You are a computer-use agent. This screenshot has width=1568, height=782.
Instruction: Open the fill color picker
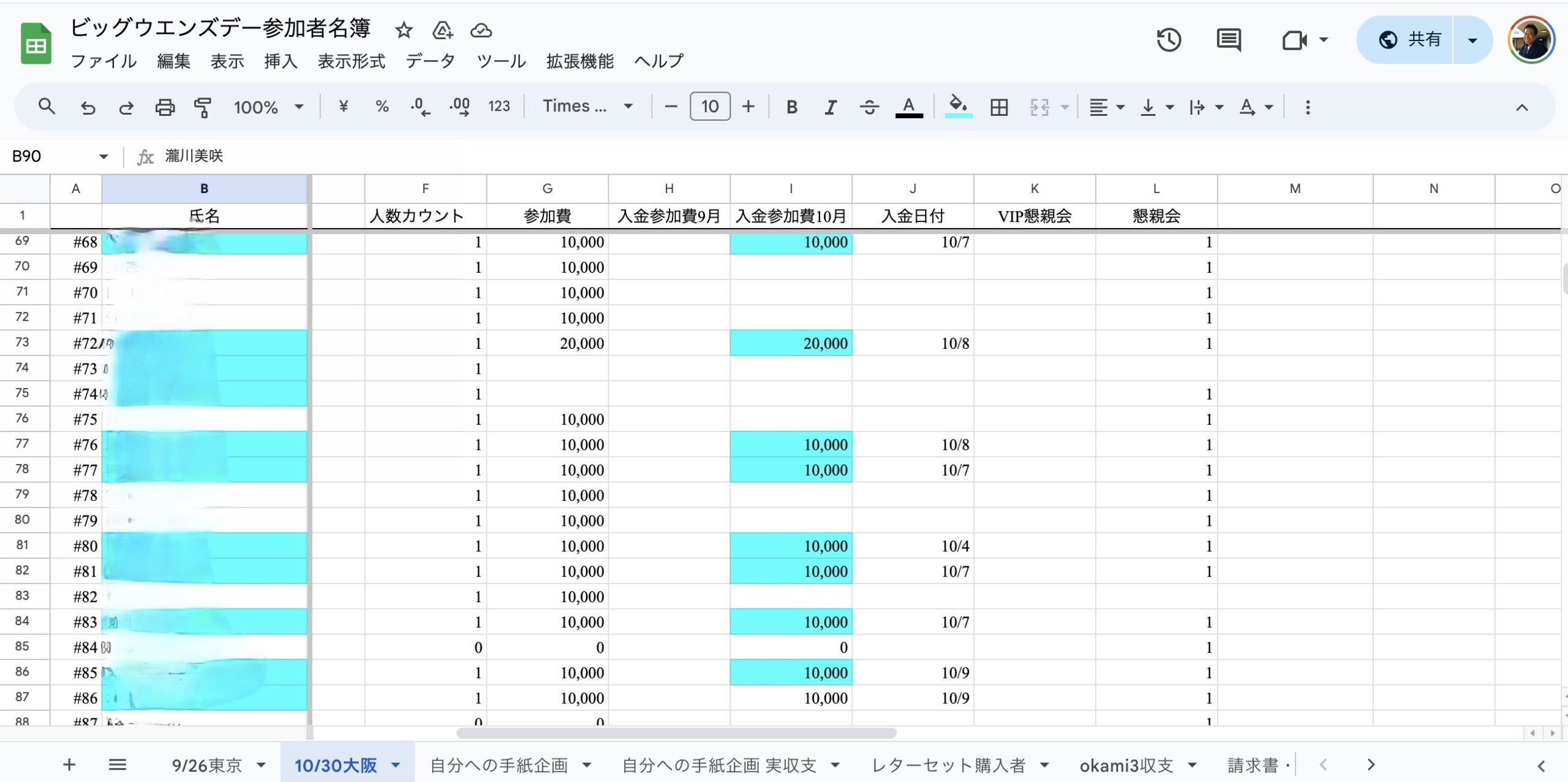[958, 107]
